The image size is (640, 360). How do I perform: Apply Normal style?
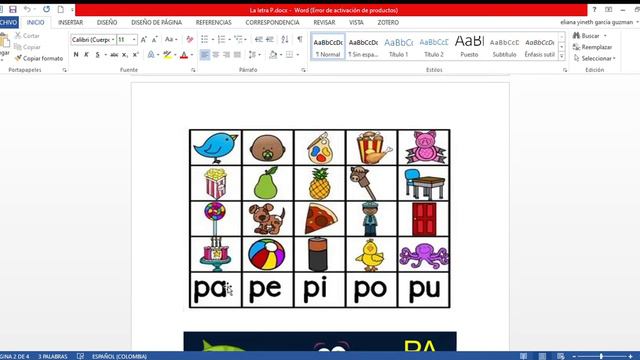point(328,47)
